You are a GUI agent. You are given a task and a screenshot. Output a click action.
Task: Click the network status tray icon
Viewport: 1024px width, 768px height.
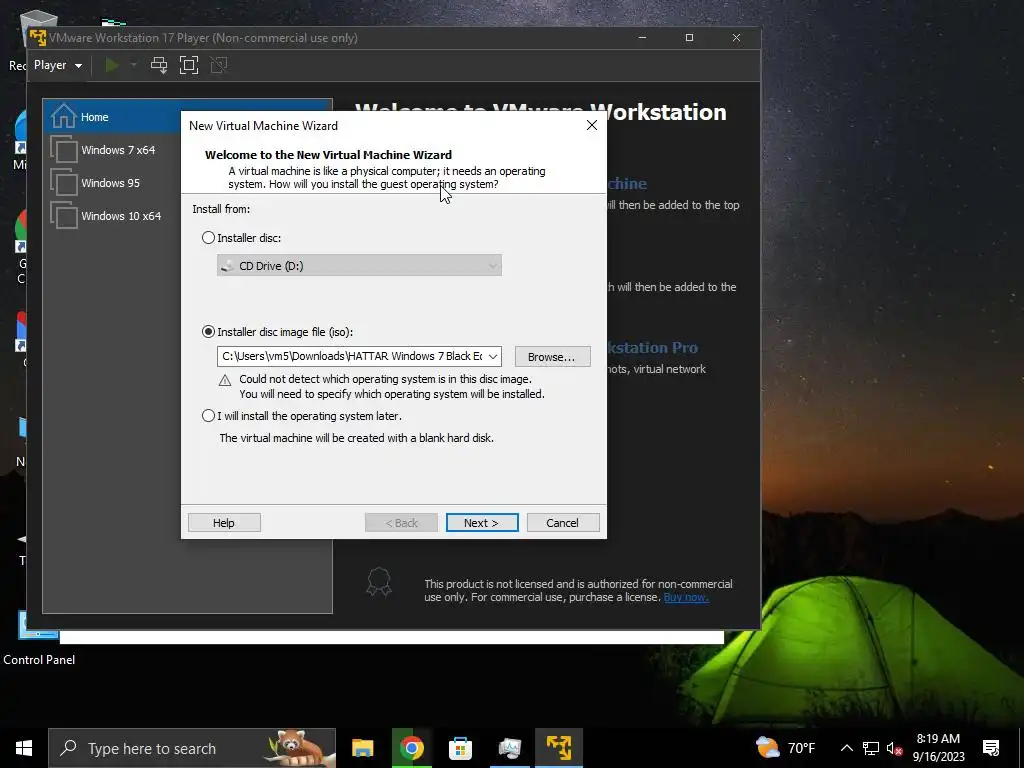click(871, 748)
